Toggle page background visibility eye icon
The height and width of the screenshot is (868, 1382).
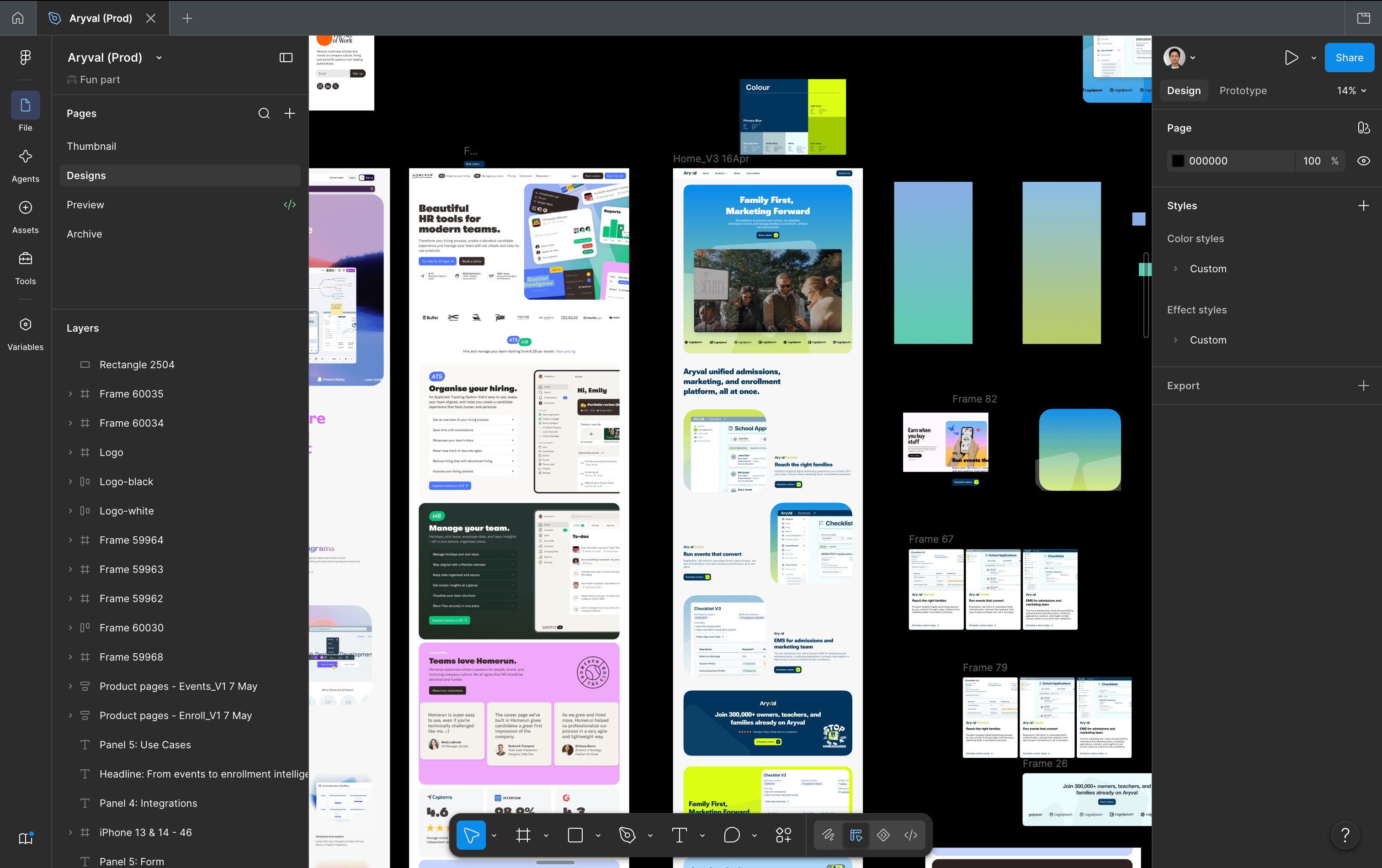1364,161
